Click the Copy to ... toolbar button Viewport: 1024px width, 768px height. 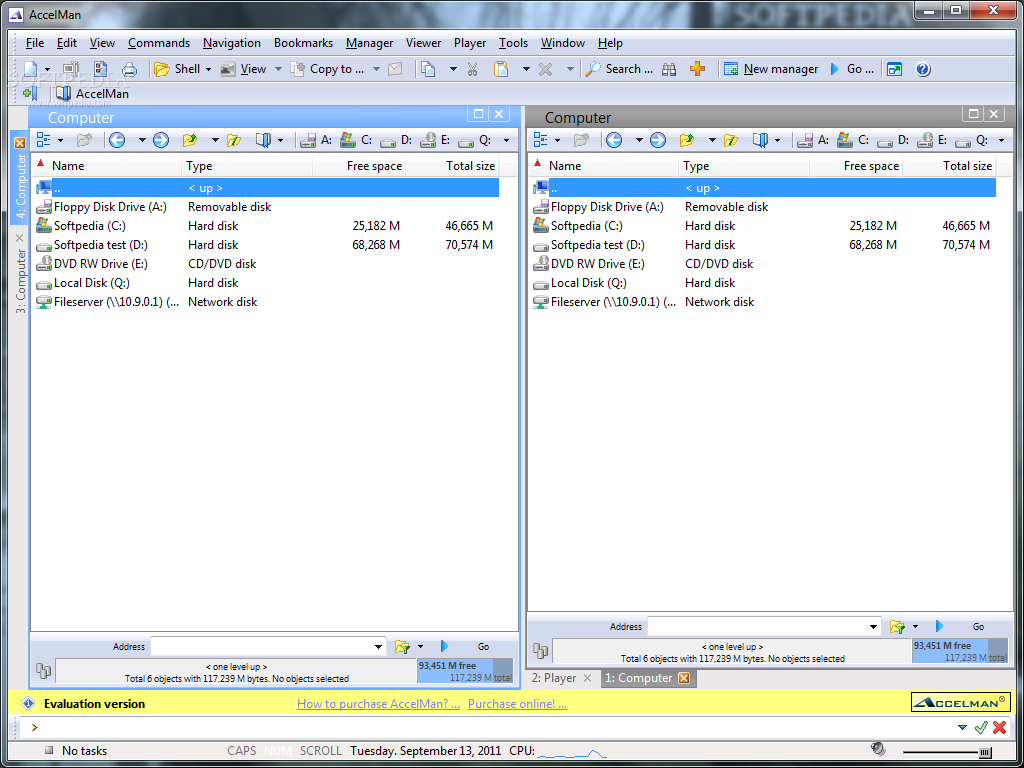tap(328, 69)
